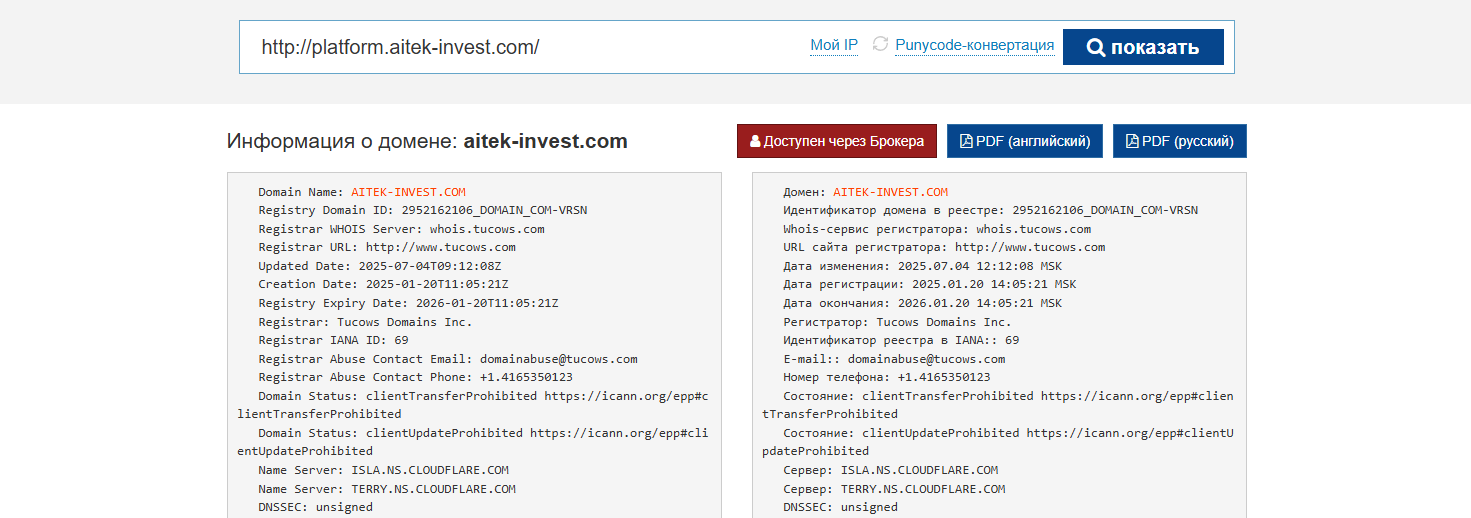Click the PDF file icon for английский
Viewport: 1471px width, 518px height.
point(966,141)
